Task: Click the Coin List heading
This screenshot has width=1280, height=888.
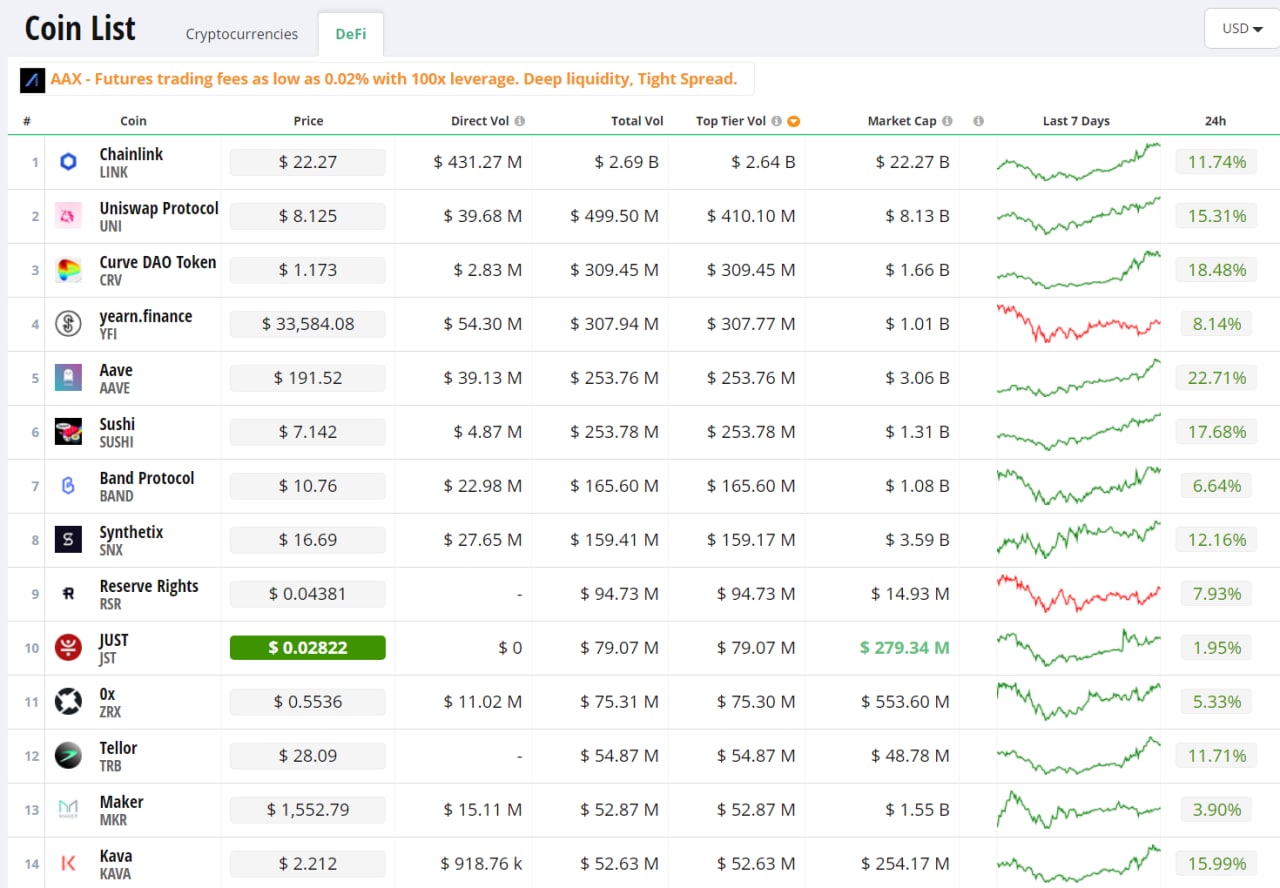Action: [80, 29]
